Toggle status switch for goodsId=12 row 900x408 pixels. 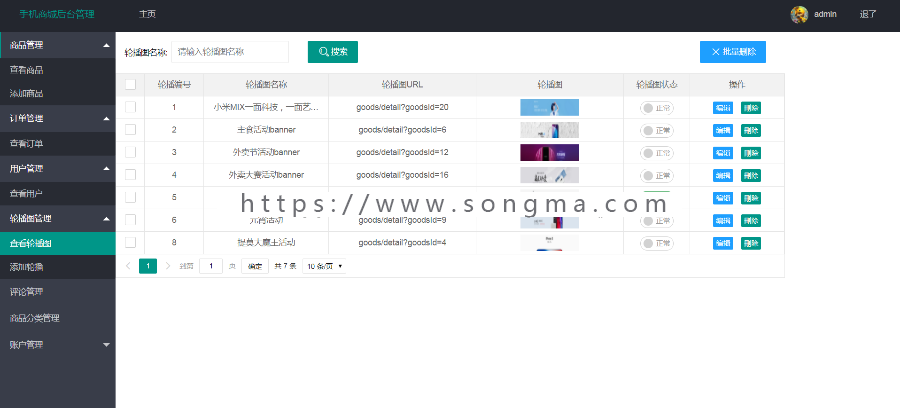(x=657, y=153)
